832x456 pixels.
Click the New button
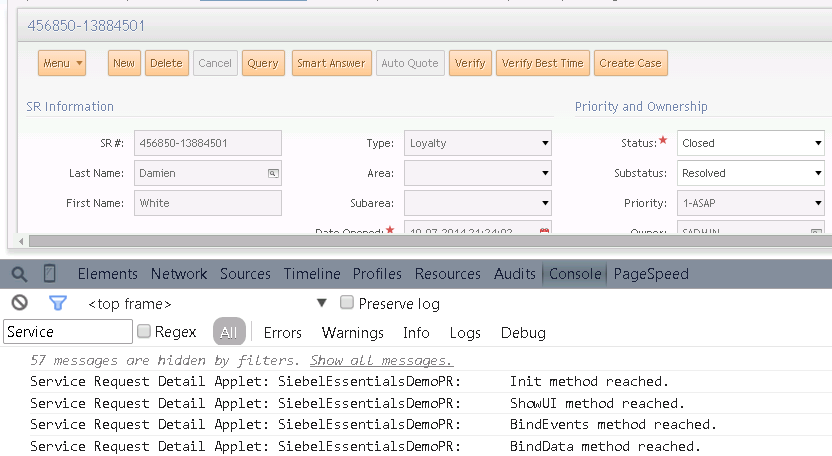124,63
